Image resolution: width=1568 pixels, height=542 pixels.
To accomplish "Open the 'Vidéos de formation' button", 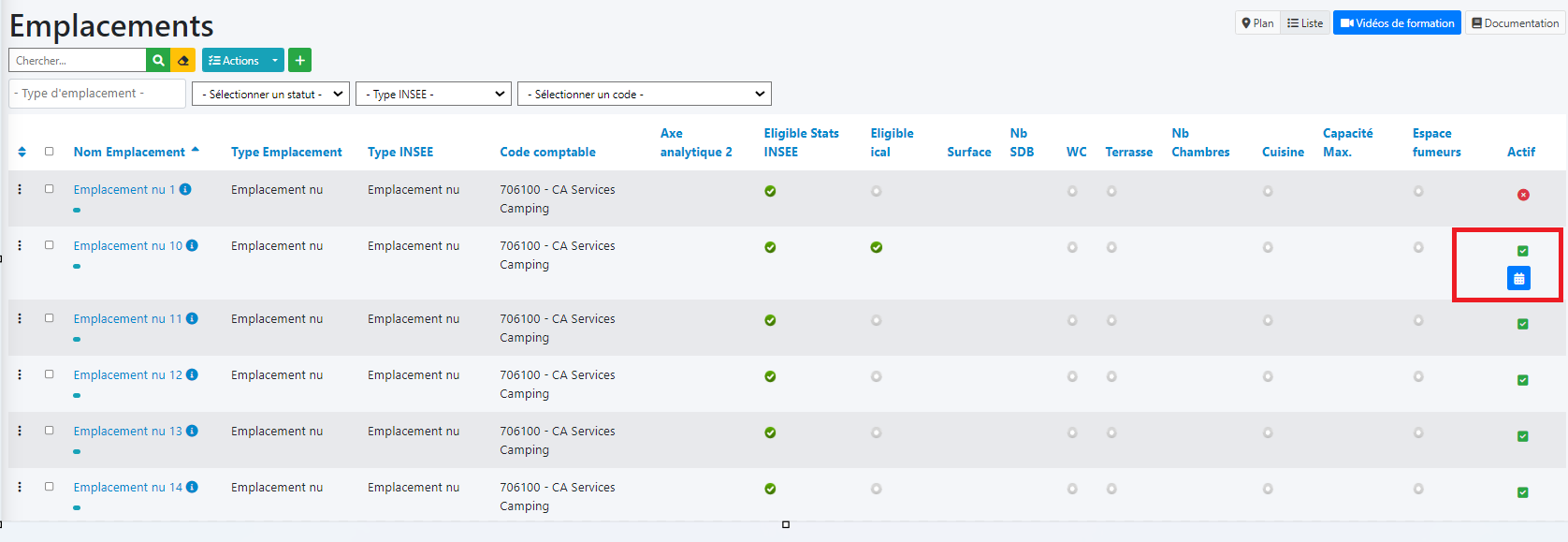I will coord(1397,23).
